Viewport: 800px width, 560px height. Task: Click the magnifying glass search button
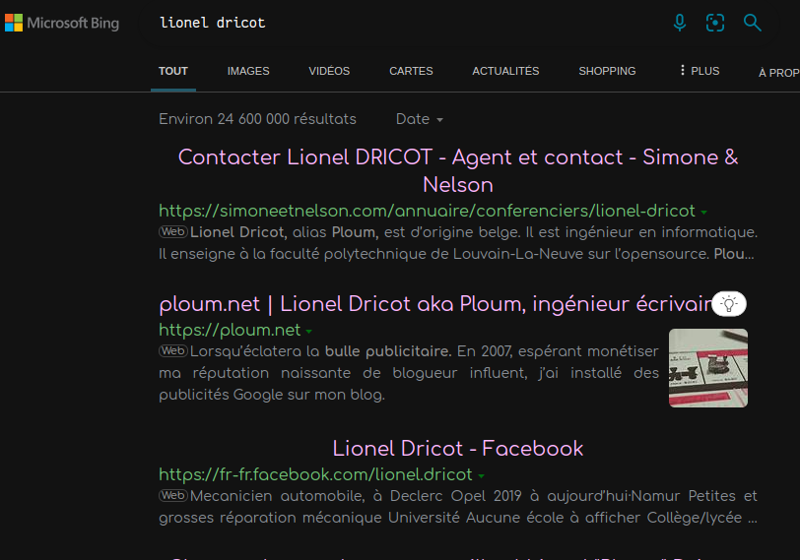[752, 22]
